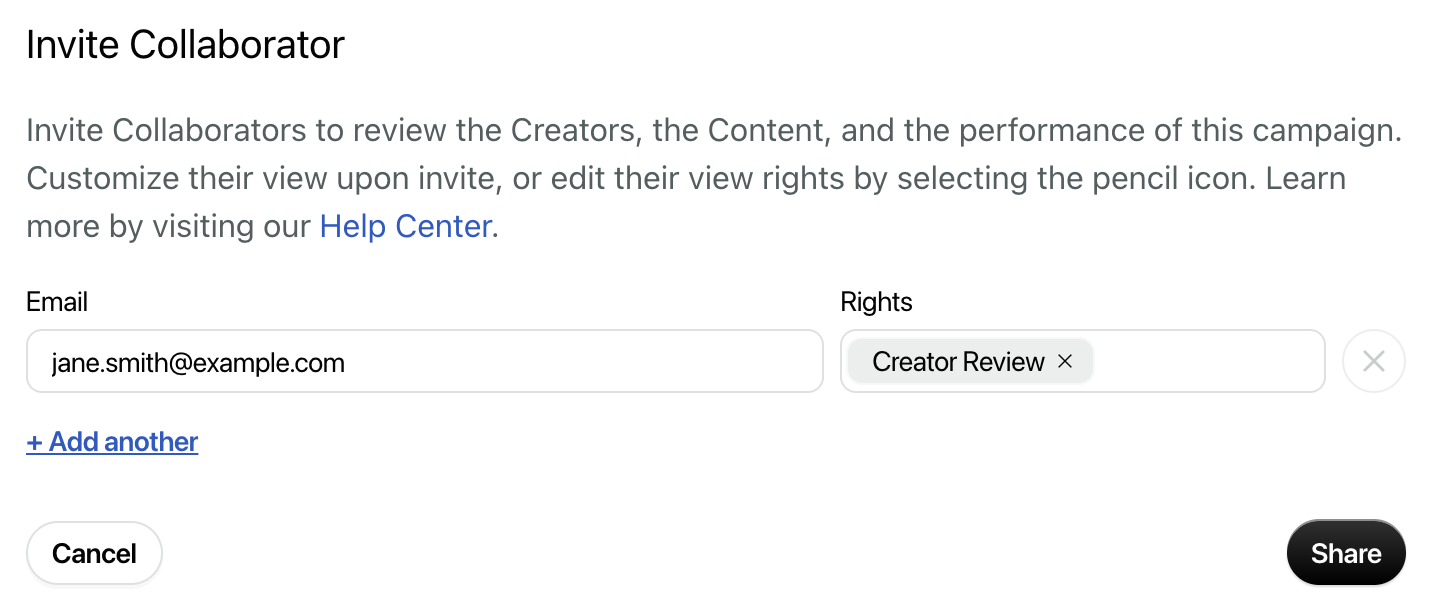
Task: Click empty space inside the Rights box
Action: coord(1208,361)
